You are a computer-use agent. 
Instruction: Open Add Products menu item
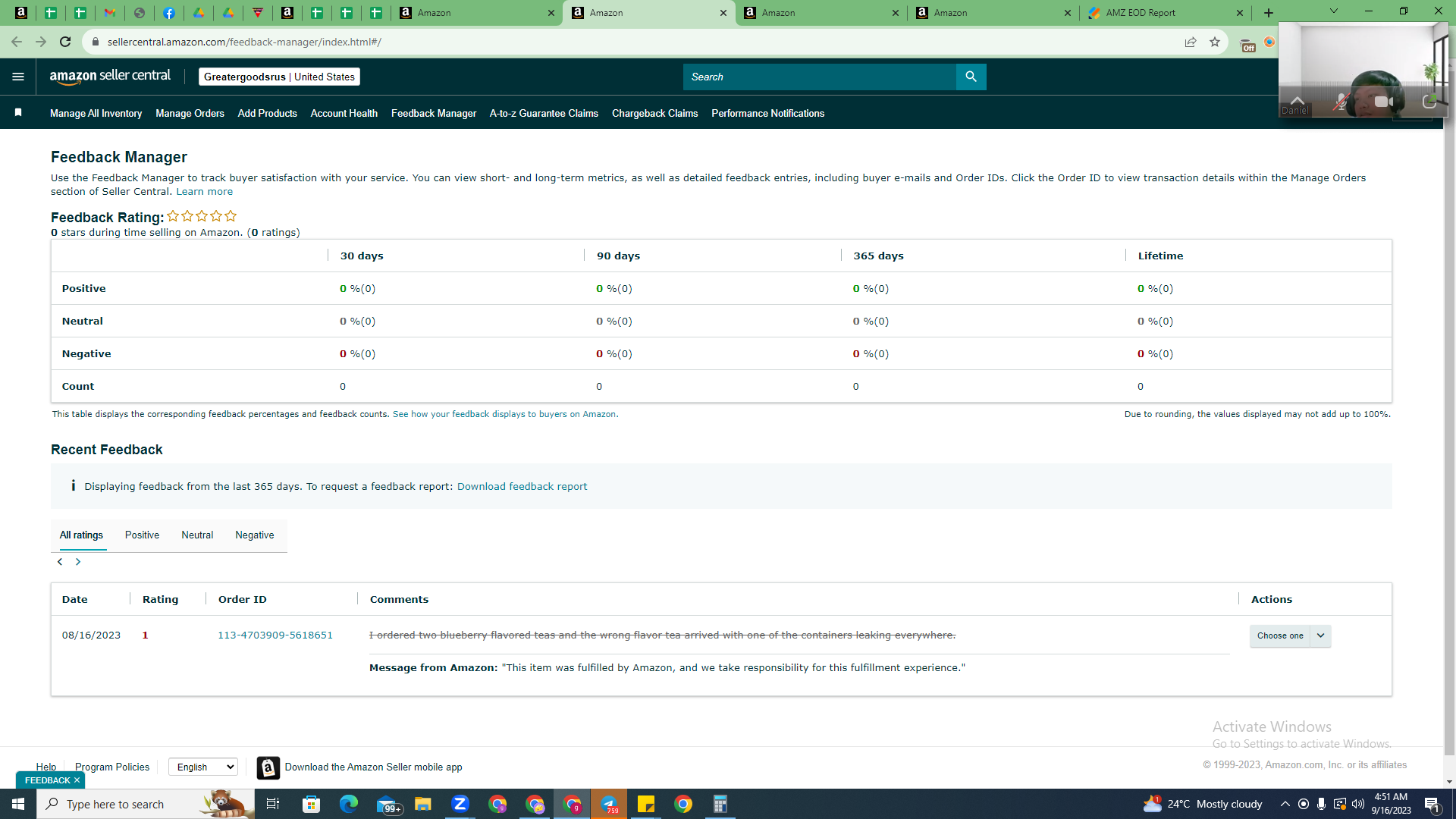268,113
